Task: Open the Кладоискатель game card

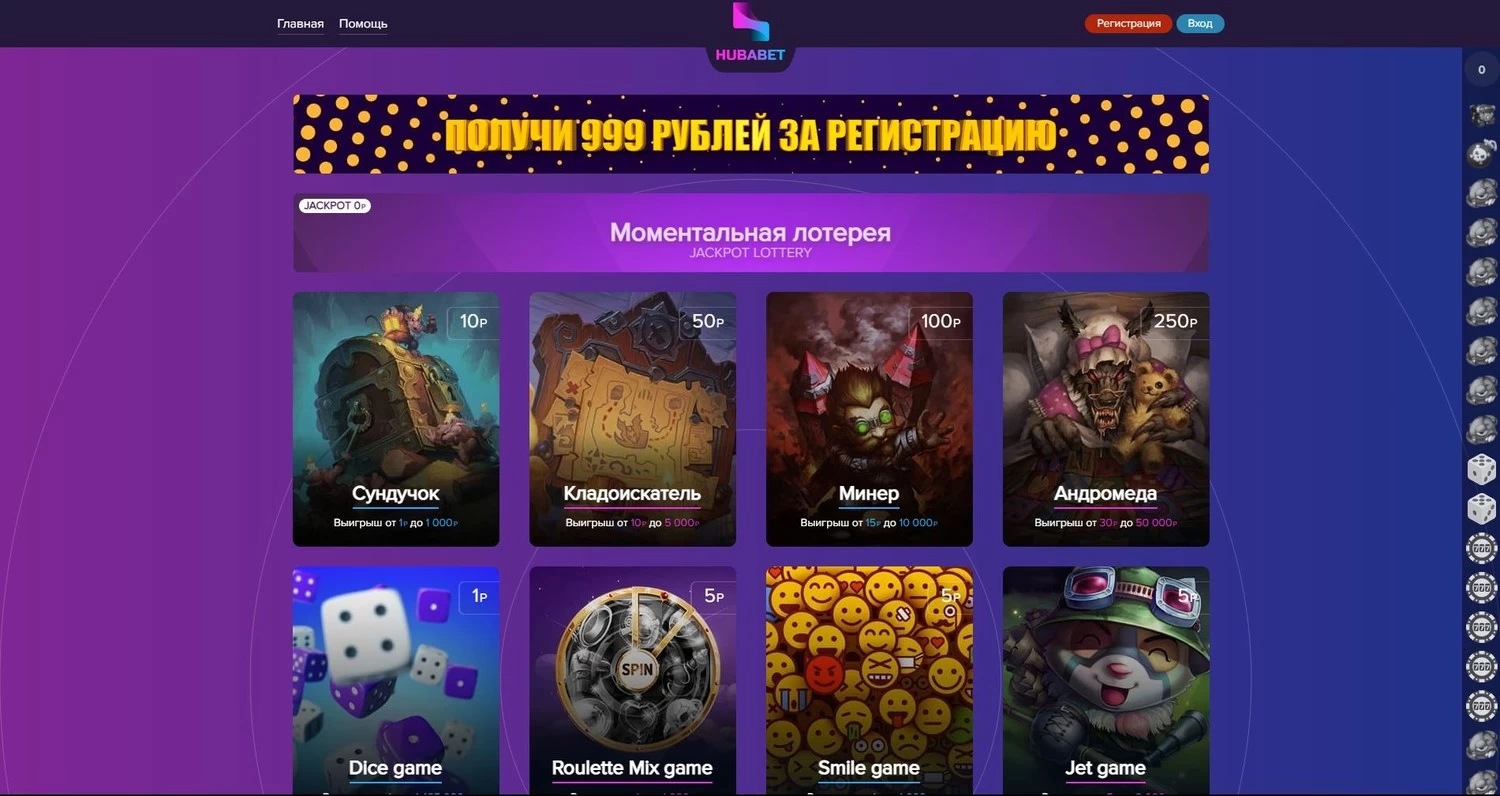Action: coord(632,419)
